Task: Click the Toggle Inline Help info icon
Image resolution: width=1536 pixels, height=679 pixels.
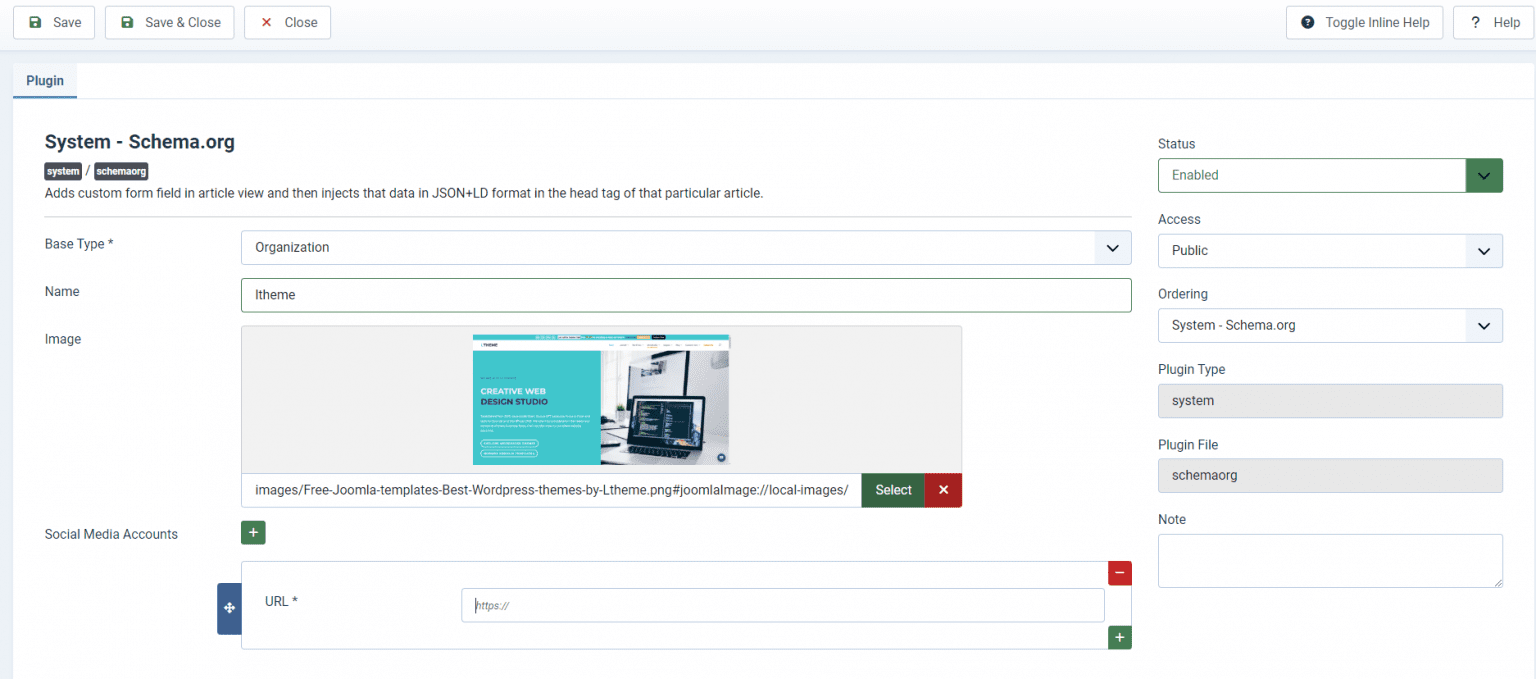Action: pyautogui.click(x=1310, y=22)
